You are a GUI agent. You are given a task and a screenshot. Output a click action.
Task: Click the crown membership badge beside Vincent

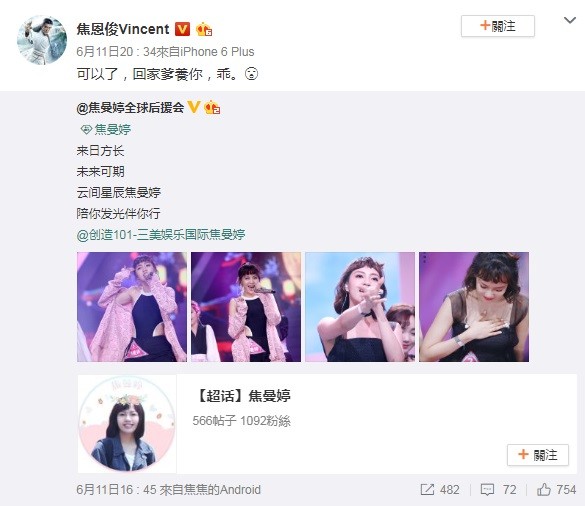(x=204, y=29)
